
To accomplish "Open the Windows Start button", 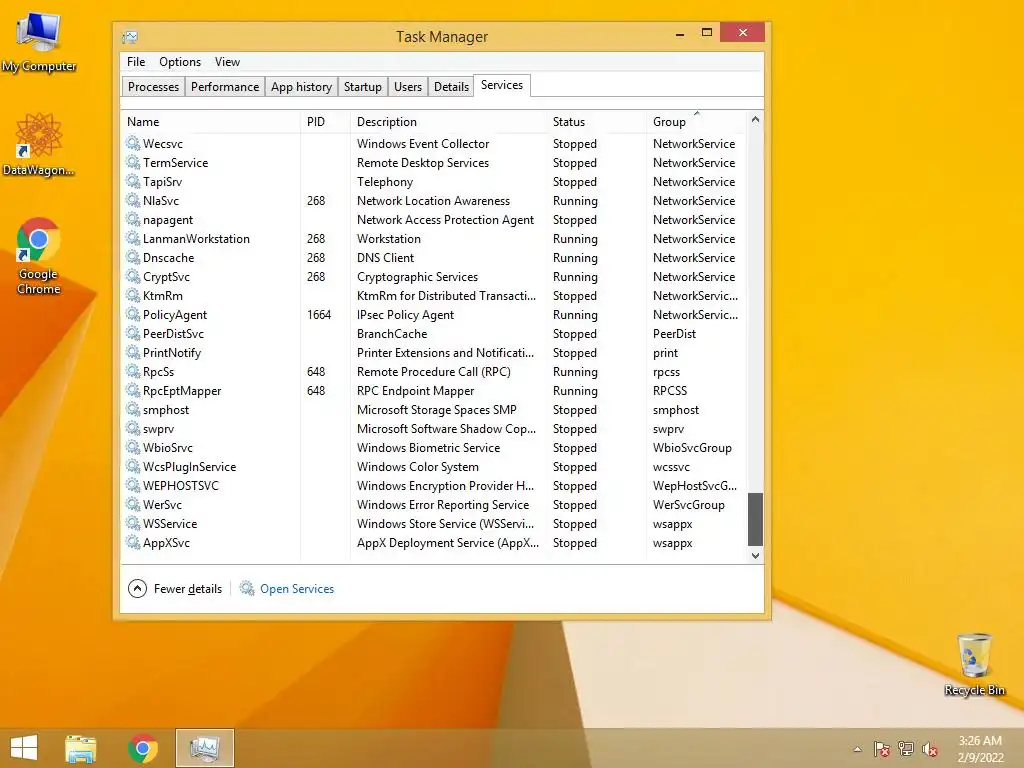I will click(24, 748).
